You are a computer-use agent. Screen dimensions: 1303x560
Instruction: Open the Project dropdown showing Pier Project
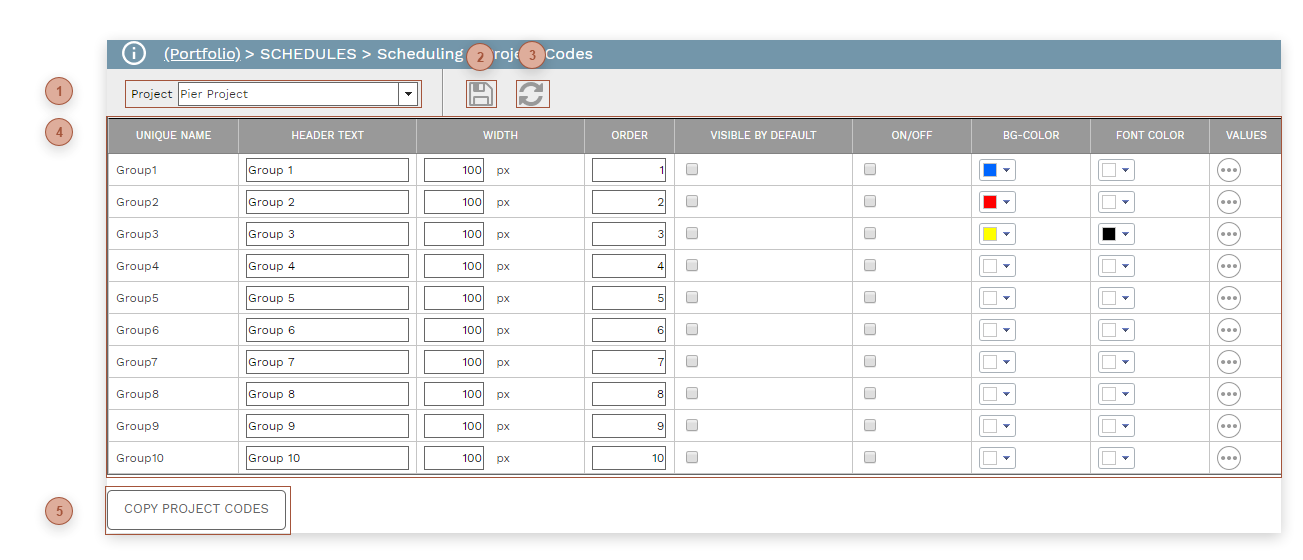point(407,94)
